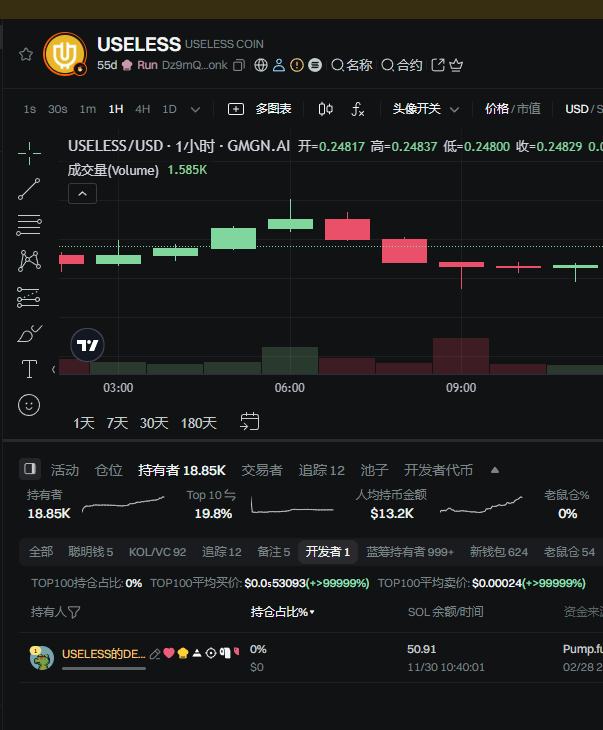
Task: Set chart range to 1天
Action: click(84, 423)
